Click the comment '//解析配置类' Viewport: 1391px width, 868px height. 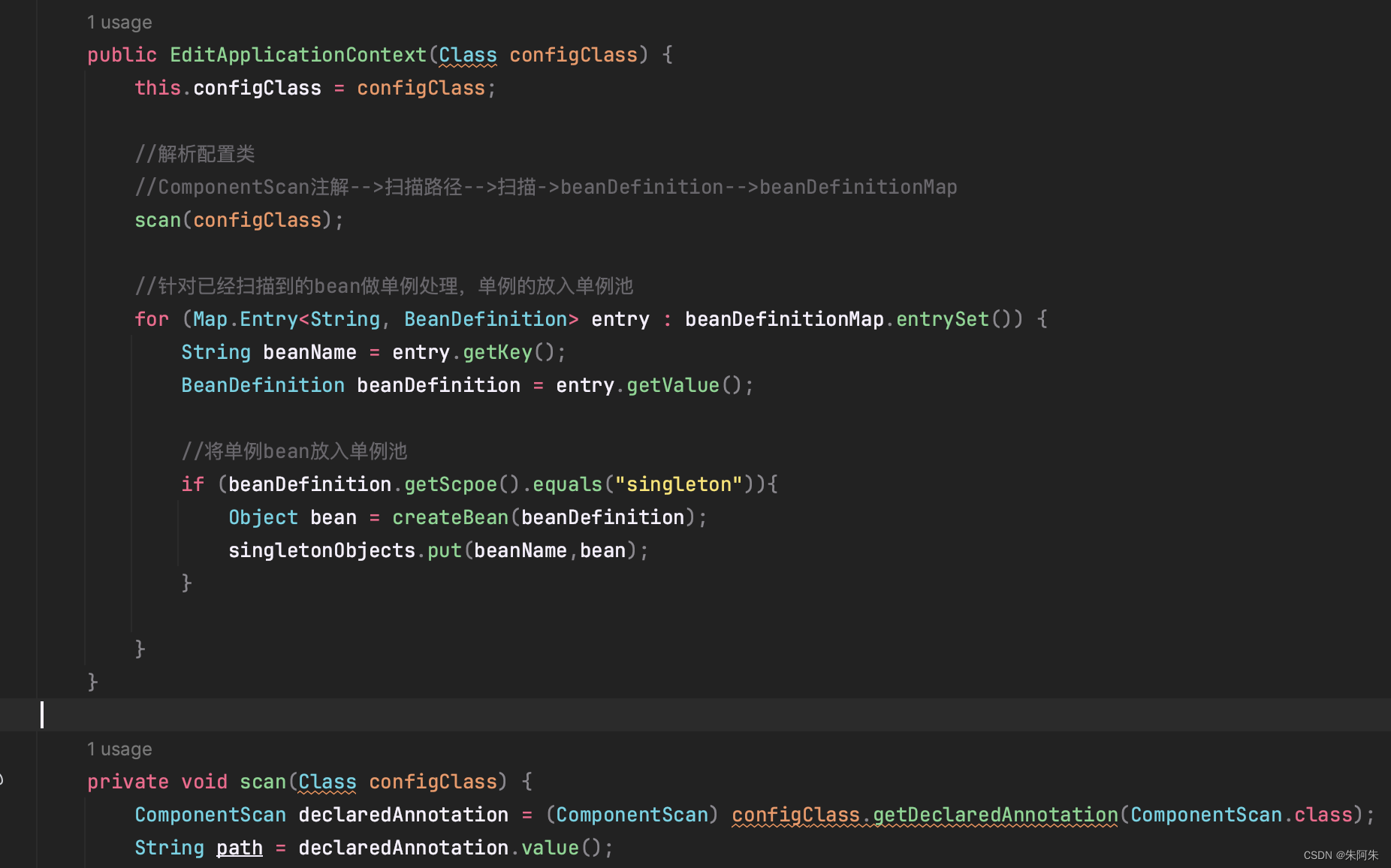195,154
